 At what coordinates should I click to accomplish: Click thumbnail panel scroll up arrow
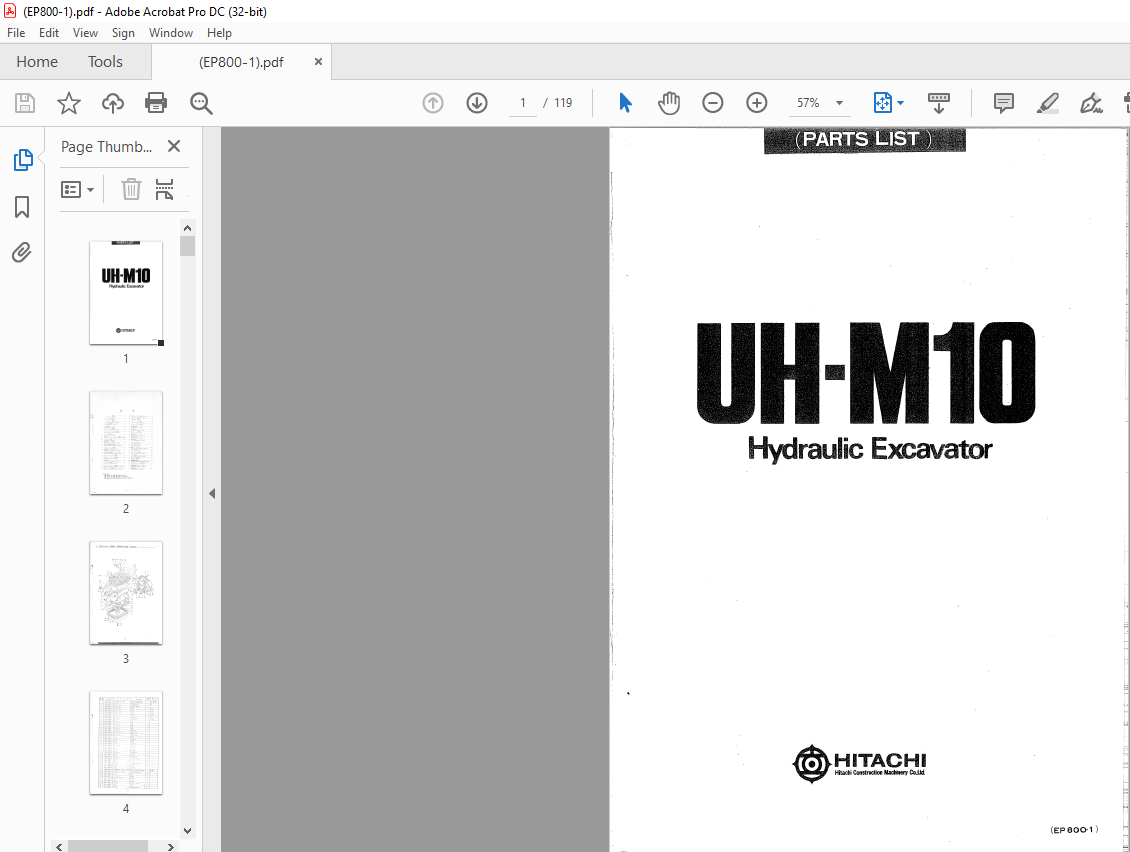coord(187,228)
